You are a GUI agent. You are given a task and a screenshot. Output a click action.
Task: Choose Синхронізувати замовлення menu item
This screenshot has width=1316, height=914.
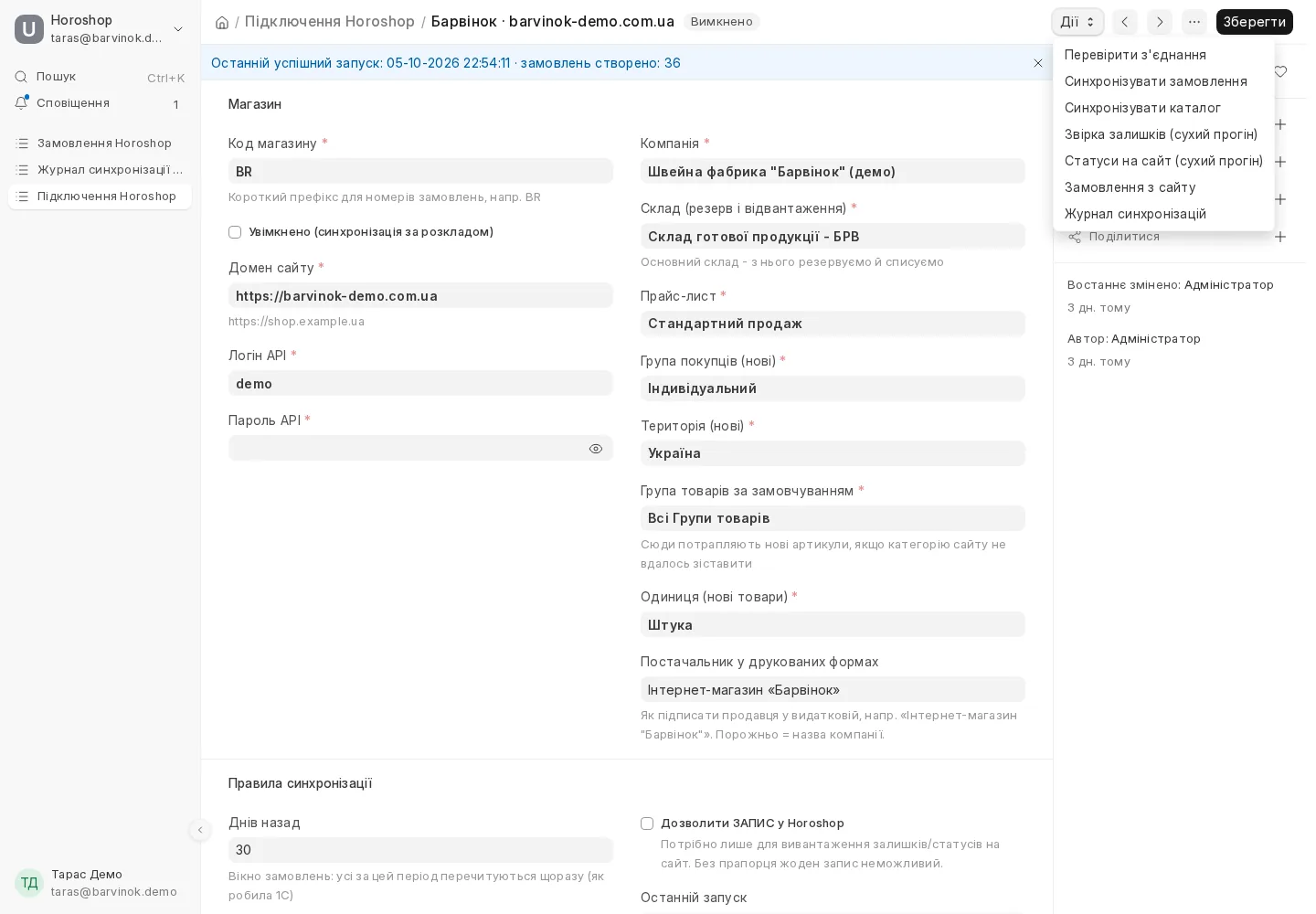[x=1163, y=81]
